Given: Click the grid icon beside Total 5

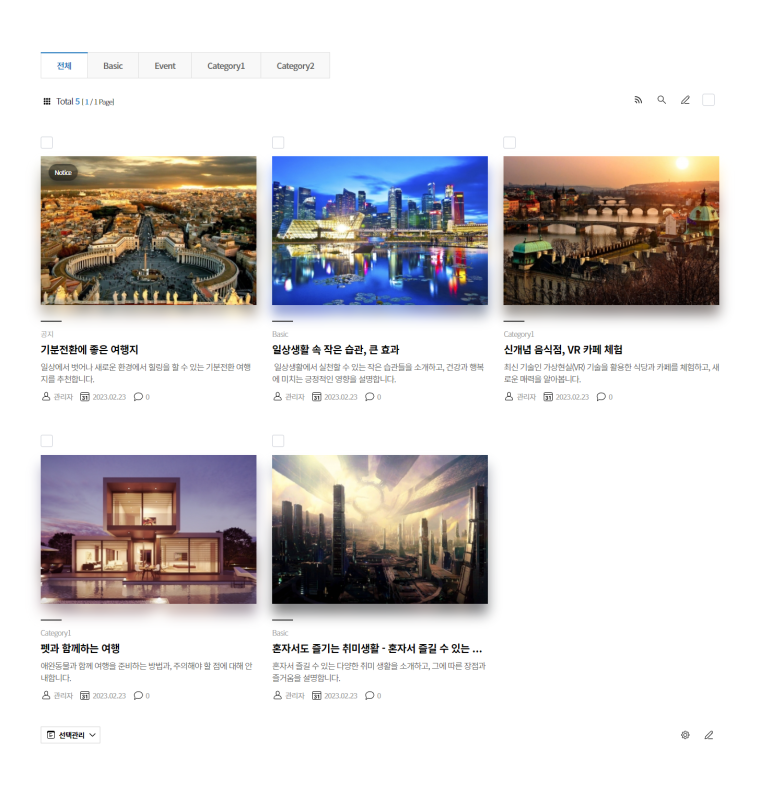Looking at the screenshot, I should tap(46, 101).
